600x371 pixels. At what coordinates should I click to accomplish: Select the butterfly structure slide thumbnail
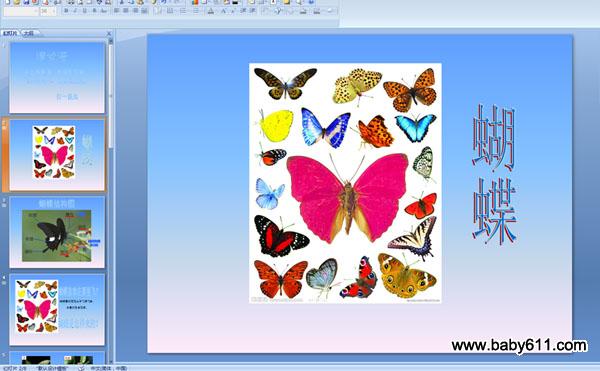[57, 232]
